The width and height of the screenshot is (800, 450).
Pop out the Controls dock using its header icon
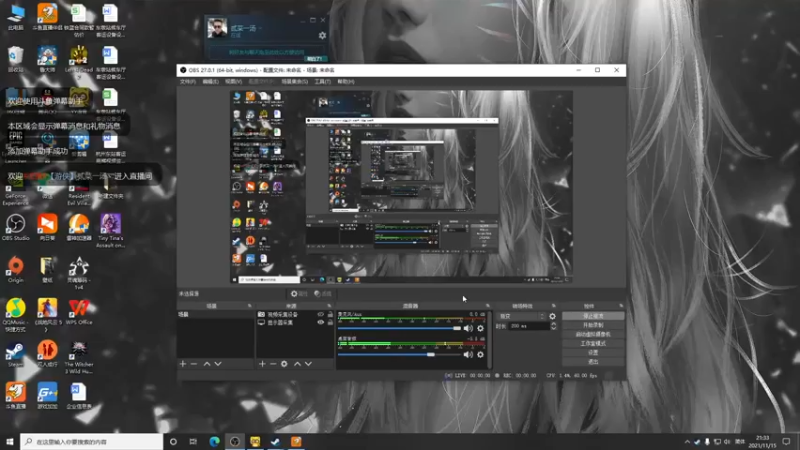click(x=621, y=306)
